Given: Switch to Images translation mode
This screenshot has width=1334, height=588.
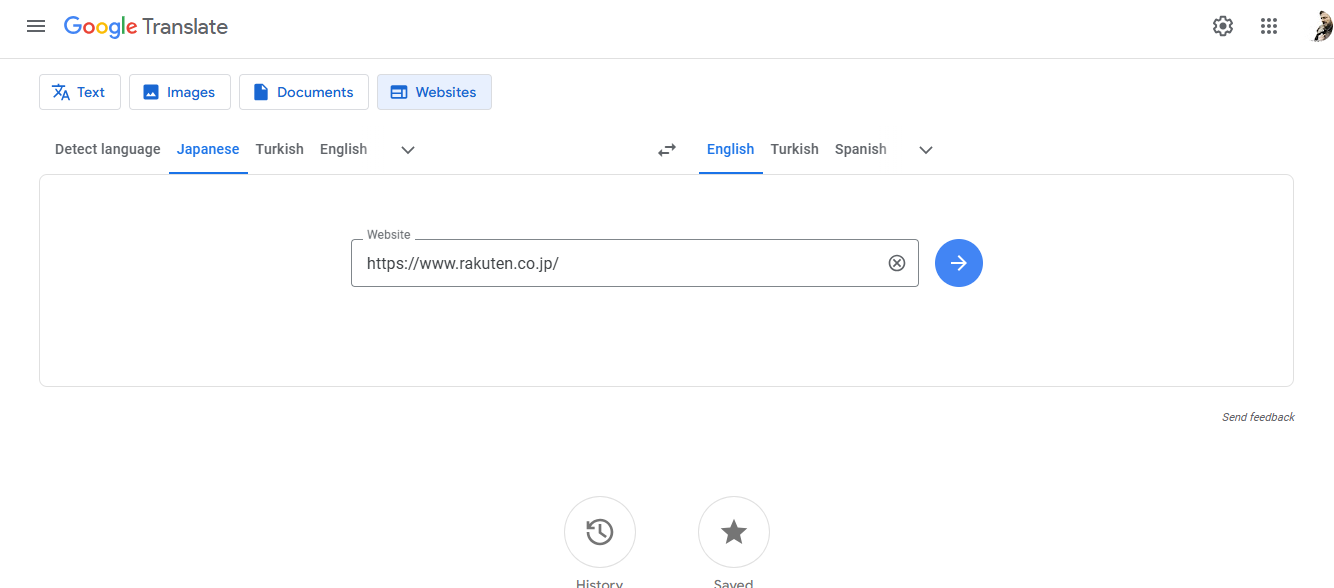Looking at the screenshot, I should [180, 91].
